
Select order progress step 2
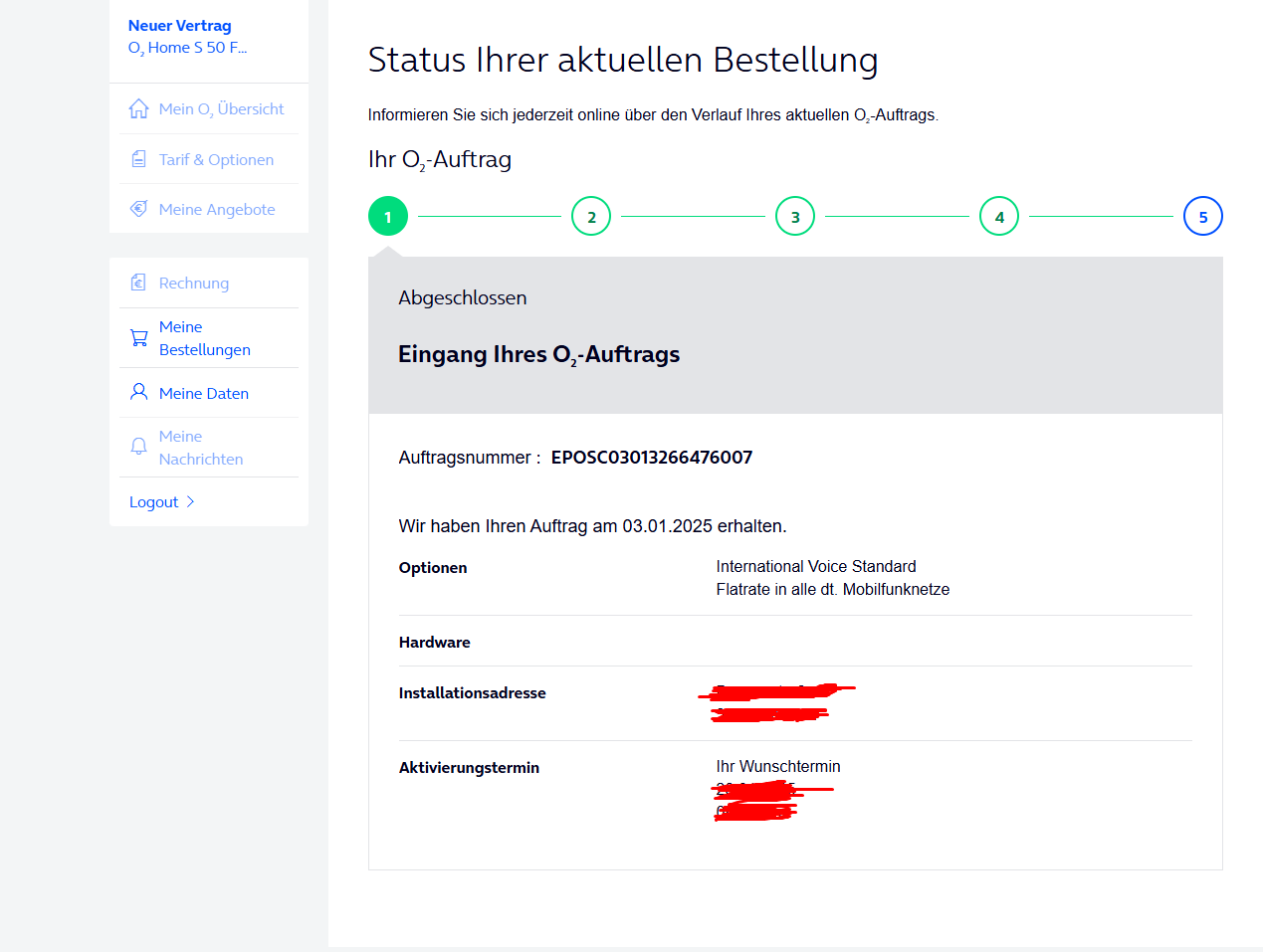tap(591, 216)
